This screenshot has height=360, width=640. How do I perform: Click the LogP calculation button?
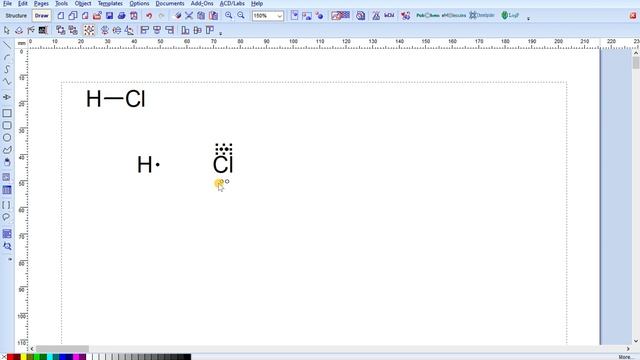click(x=510, y=16)
